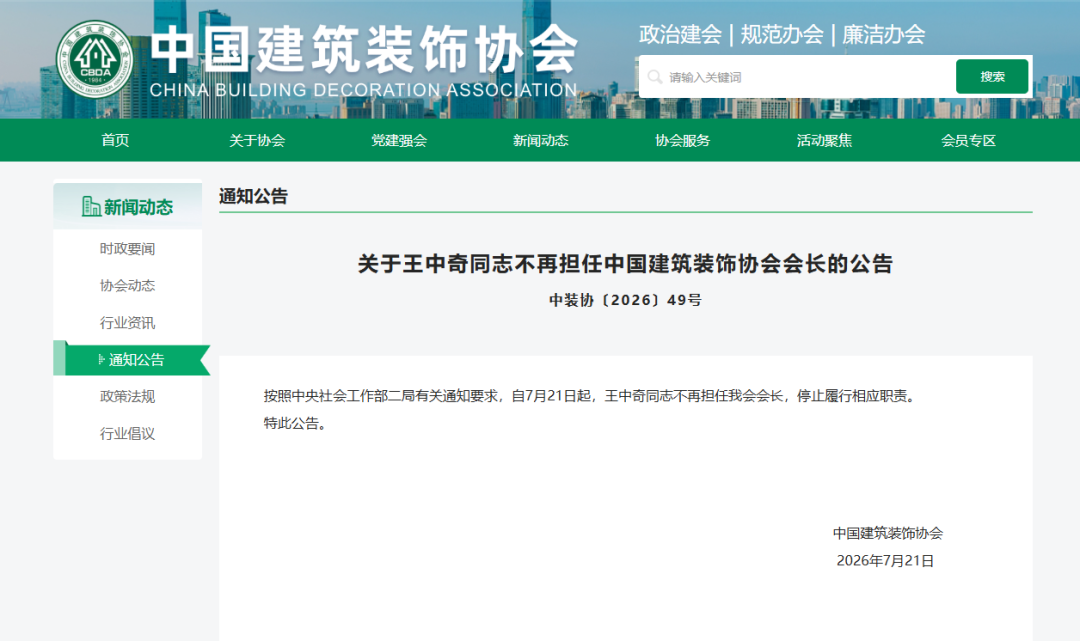Click the 通知公告 section heading
The image size is (1080, 641).
tap(253, 196)
